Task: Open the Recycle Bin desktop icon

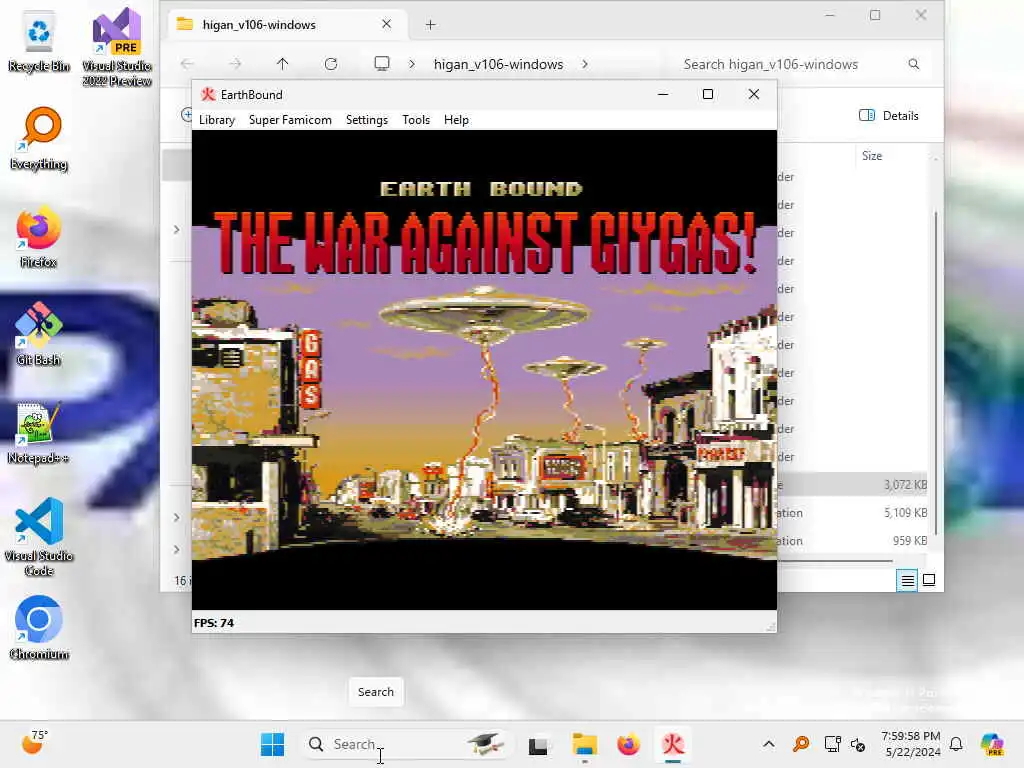Action: click(x=39, y=42)
